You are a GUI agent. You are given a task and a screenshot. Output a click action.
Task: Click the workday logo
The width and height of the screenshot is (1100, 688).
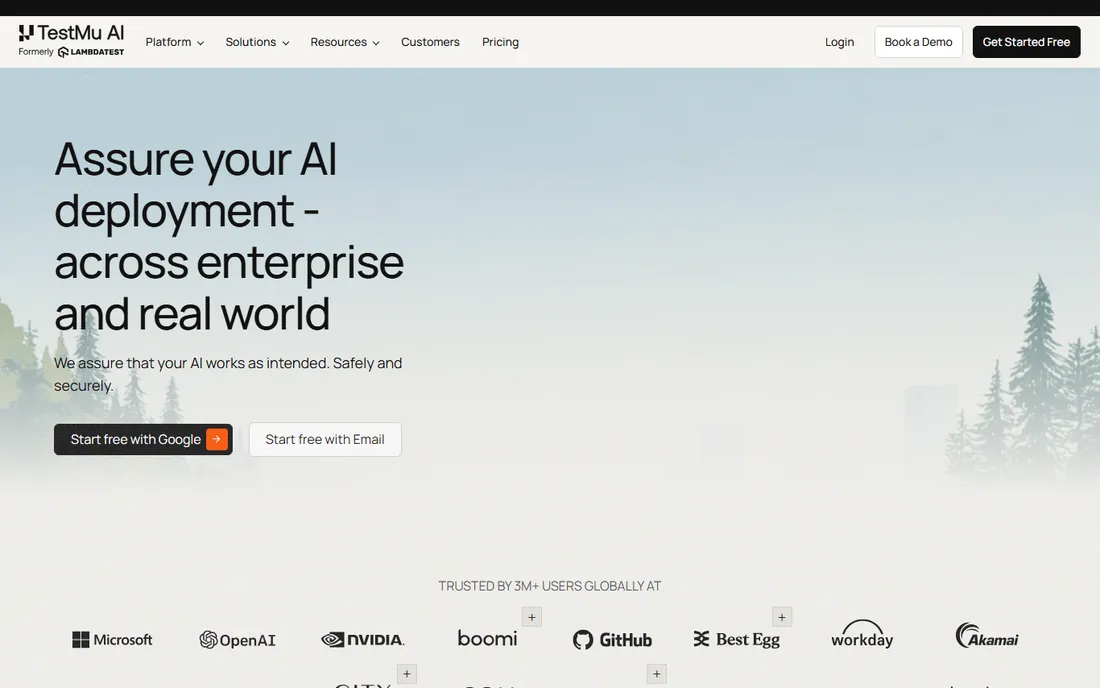click(x=862, y=634)
